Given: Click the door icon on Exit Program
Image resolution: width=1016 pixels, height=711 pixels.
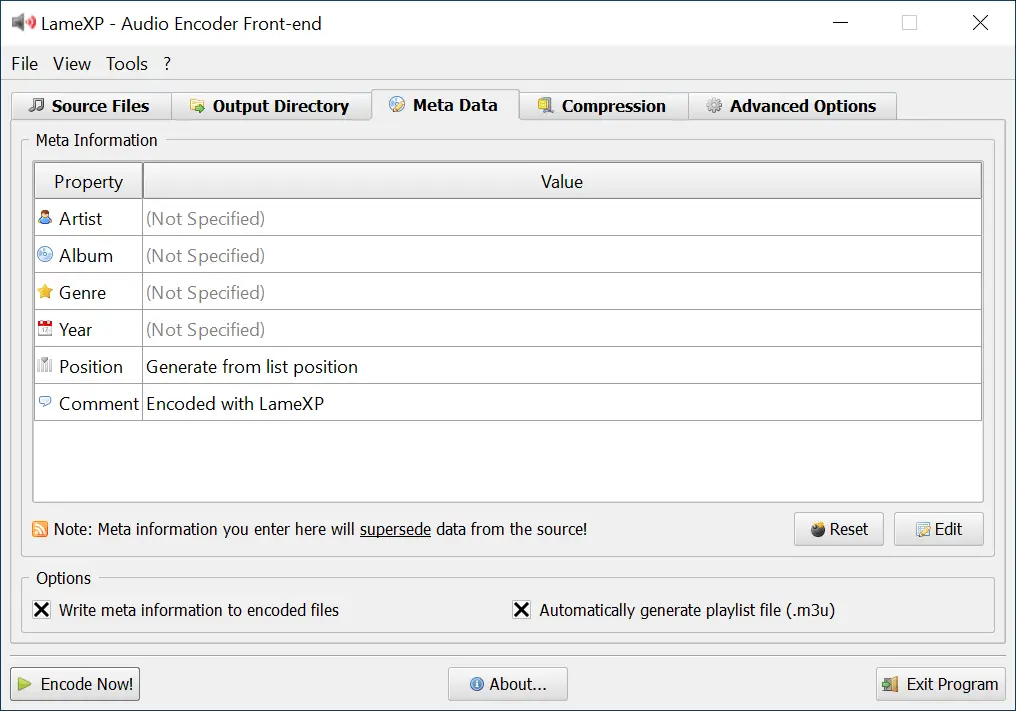Looking at the screenshot, I should 890,684.
